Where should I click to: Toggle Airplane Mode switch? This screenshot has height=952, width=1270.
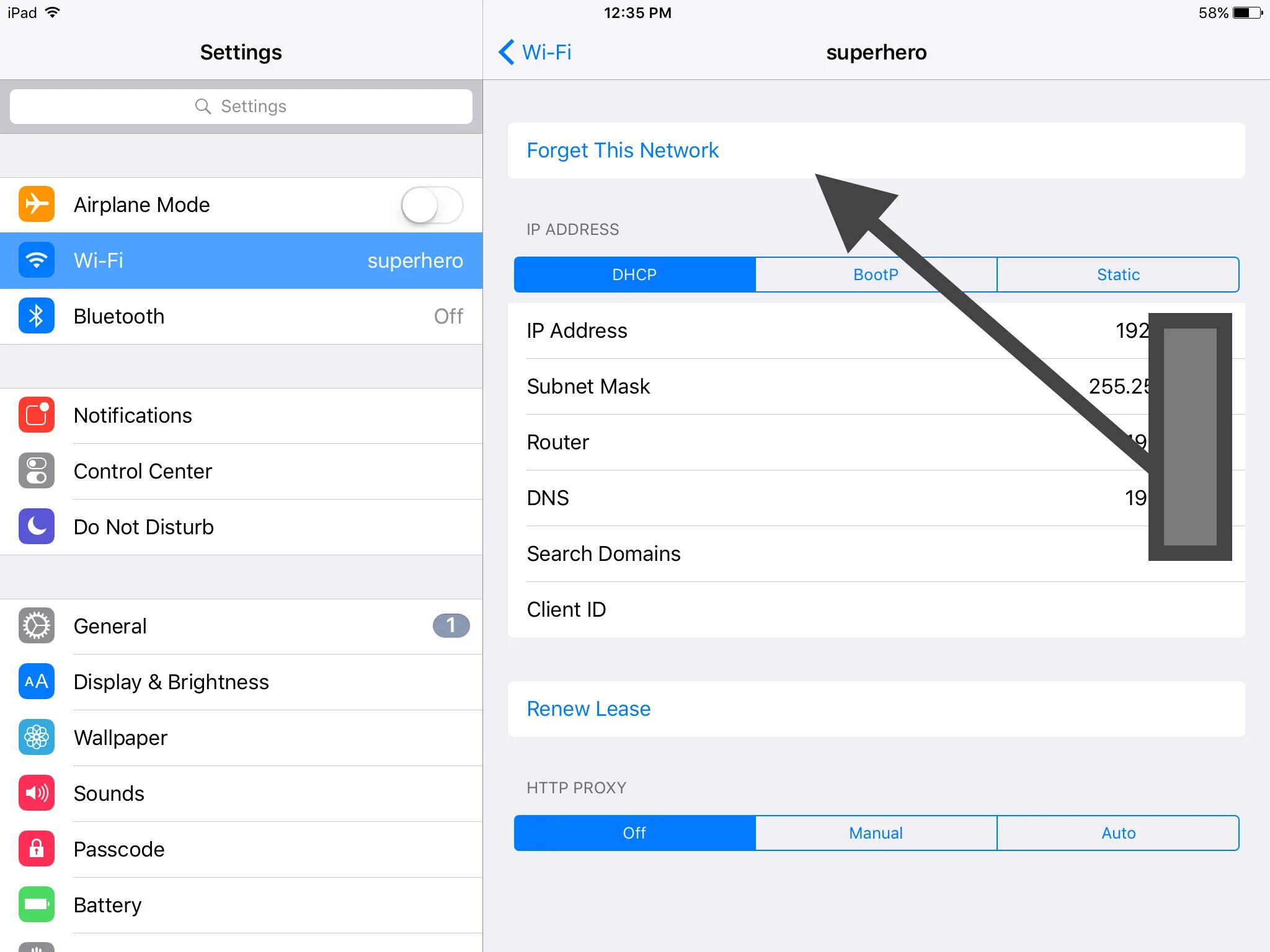point(432,205)
